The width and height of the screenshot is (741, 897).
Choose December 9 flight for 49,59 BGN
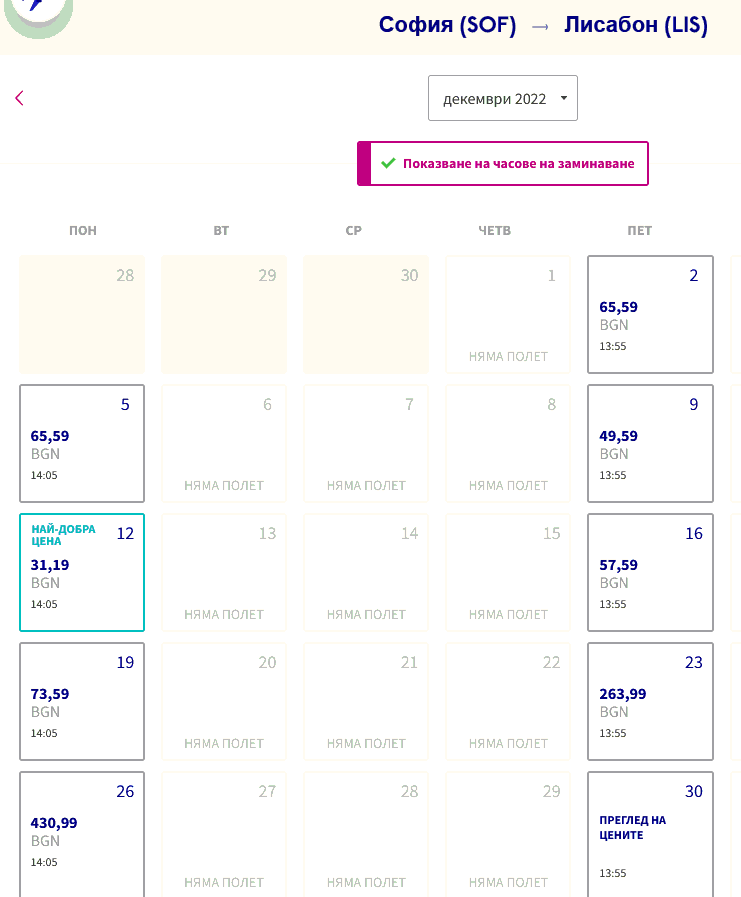tap(650, 443)
